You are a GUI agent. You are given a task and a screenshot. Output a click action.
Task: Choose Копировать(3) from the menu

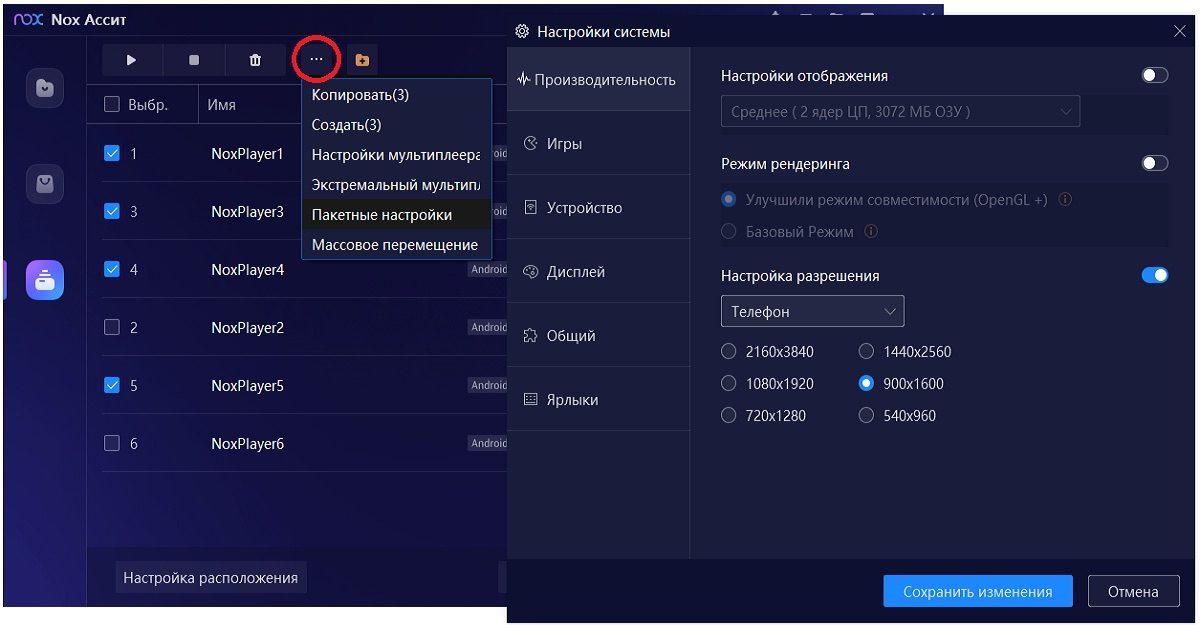tap(396, 95)
